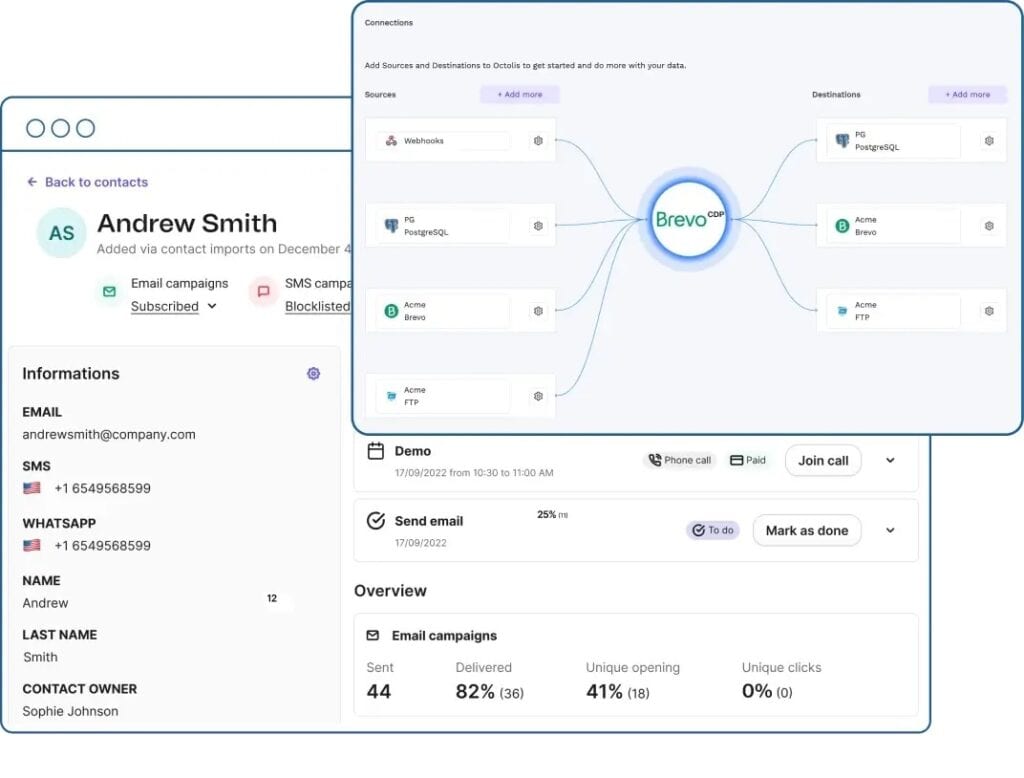The image size is (1024, 778).
Task: Select the email andrewsmith@company.com
Action: (x=109, y=434)
